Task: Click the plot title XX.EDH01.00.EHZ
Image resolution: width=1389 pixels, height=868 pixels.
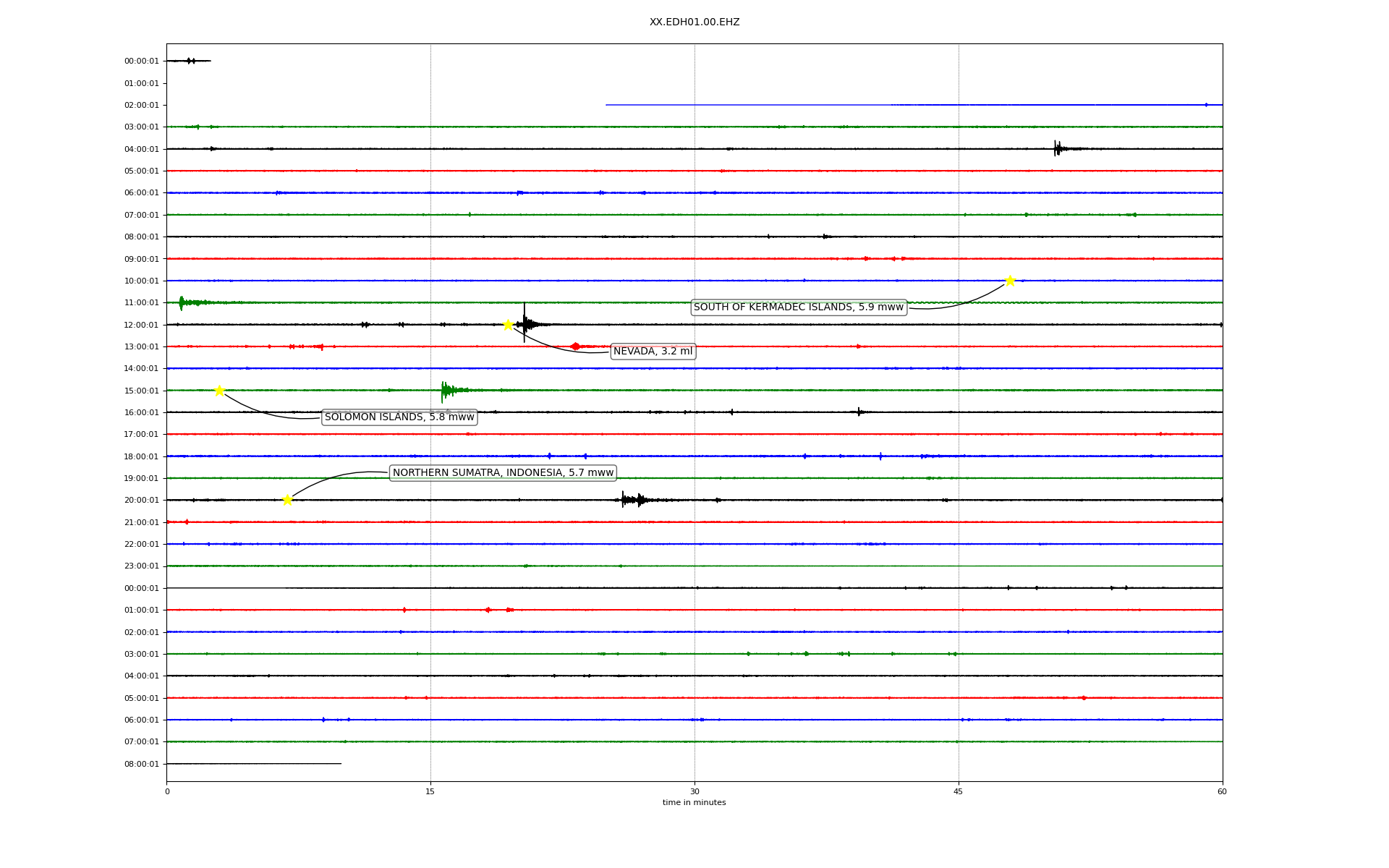Action: 694,22
